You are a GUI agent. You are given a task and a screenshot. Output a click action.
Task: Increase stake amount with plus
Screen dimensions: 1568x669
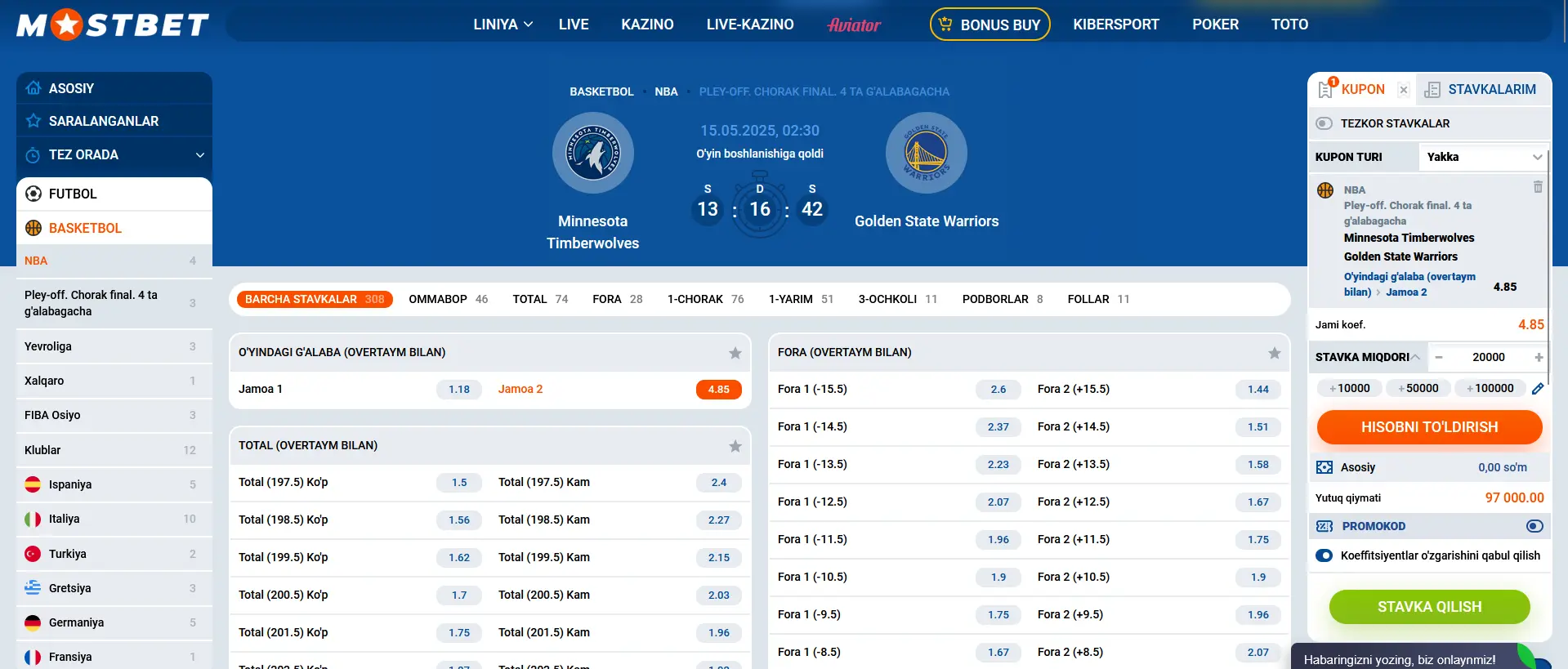point(1539,357)
